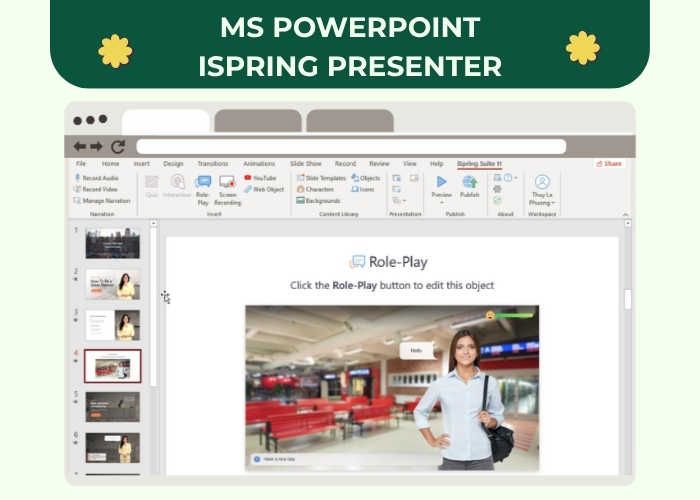Open the Help dropdown in About group

[x=510, y=178]
